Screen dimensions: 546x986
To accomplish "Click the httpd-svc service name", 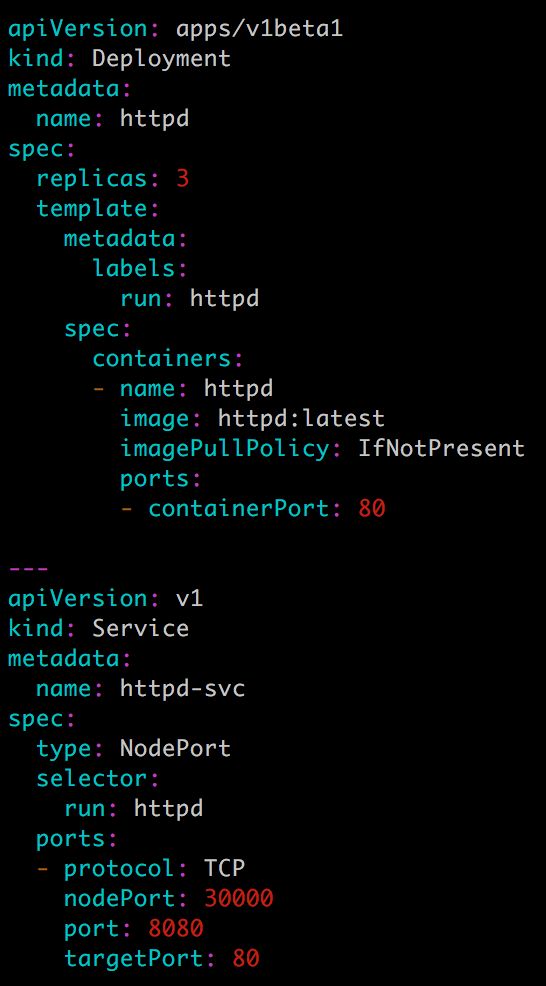I will (x=182, y=689).
